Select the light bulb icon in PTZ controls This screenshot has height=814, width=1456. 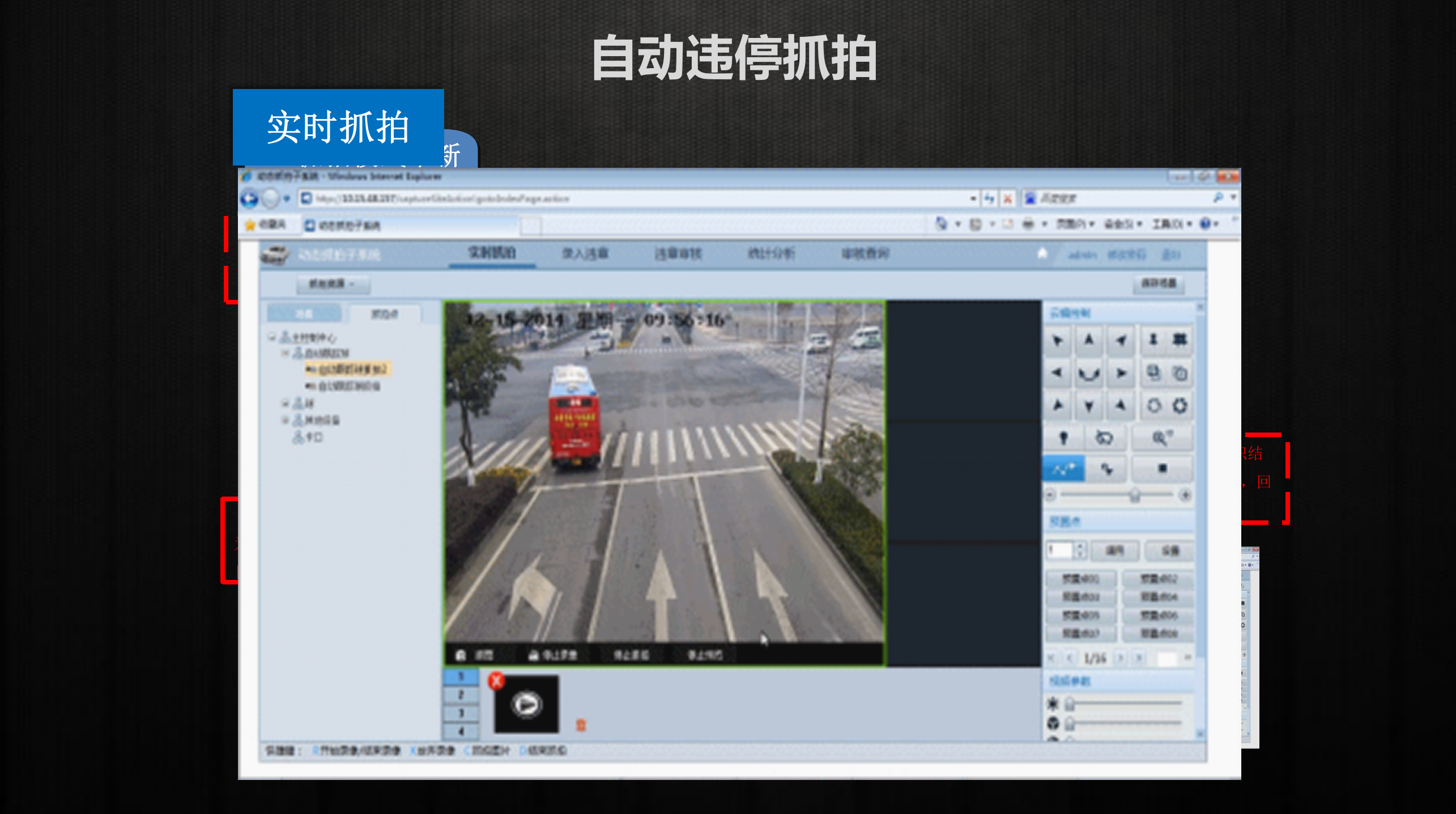(1065, 437)
